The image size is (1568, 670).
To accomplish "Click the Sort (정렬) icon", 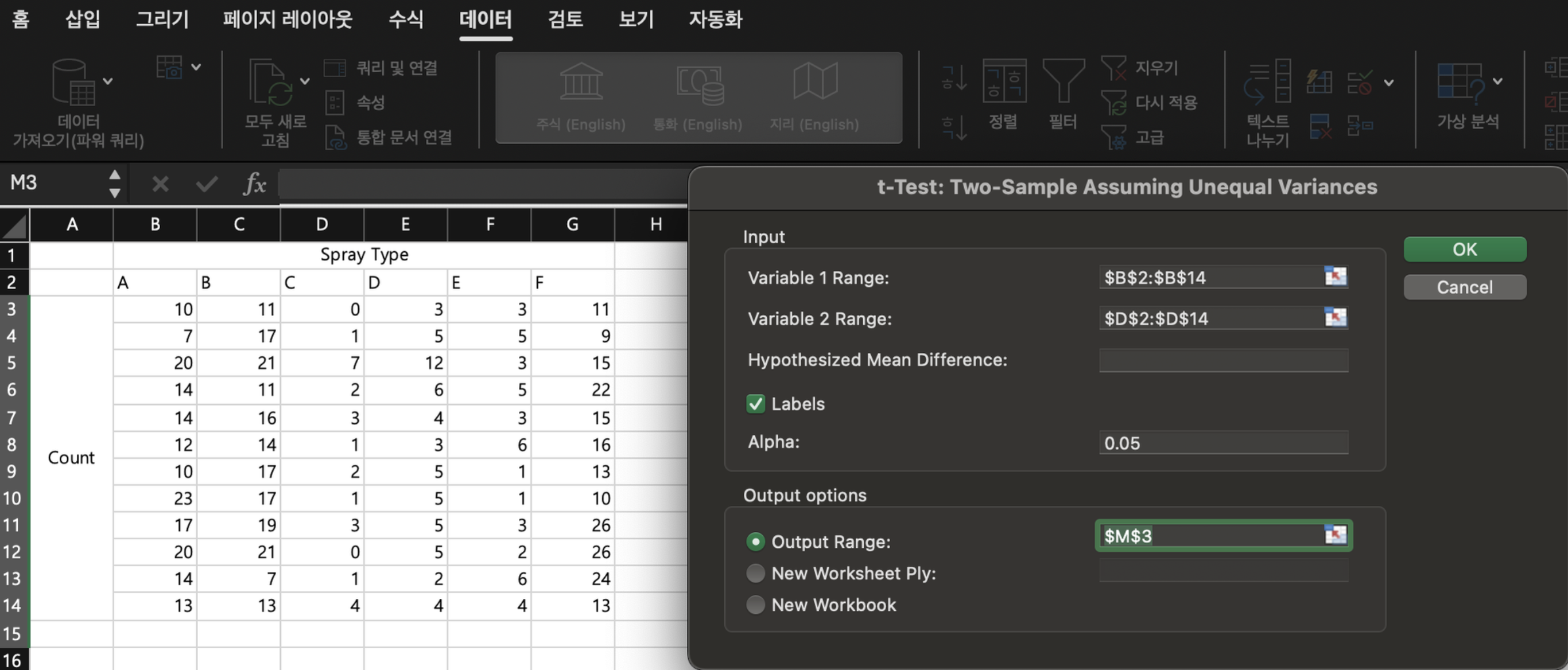I will pyautogui.click(x=1004, y=82).
